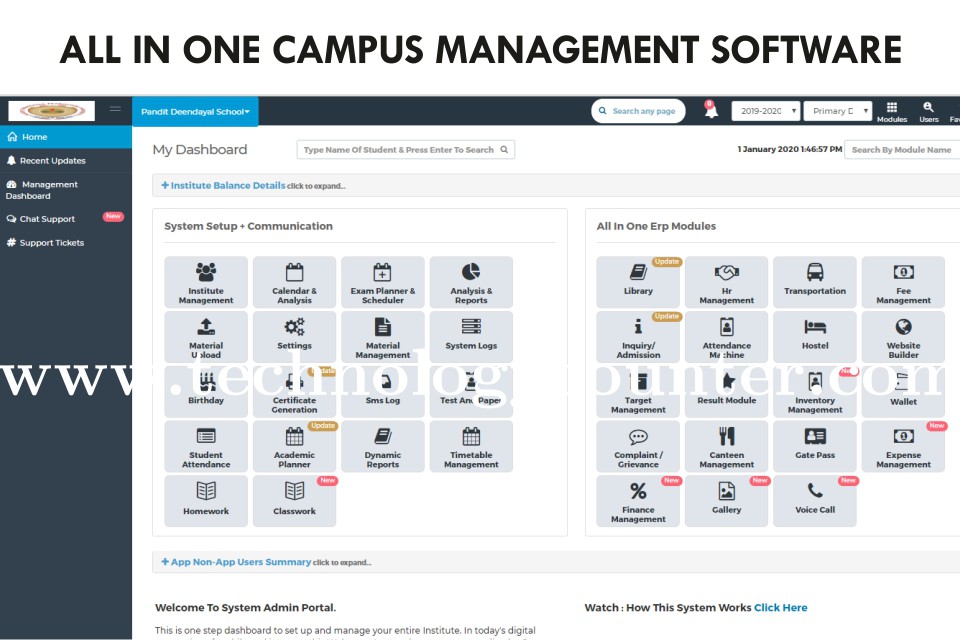The height and width of the screenshot is (640, 960).
Task: Open the Timetable Management tile
Action: (x=471, y=446)
